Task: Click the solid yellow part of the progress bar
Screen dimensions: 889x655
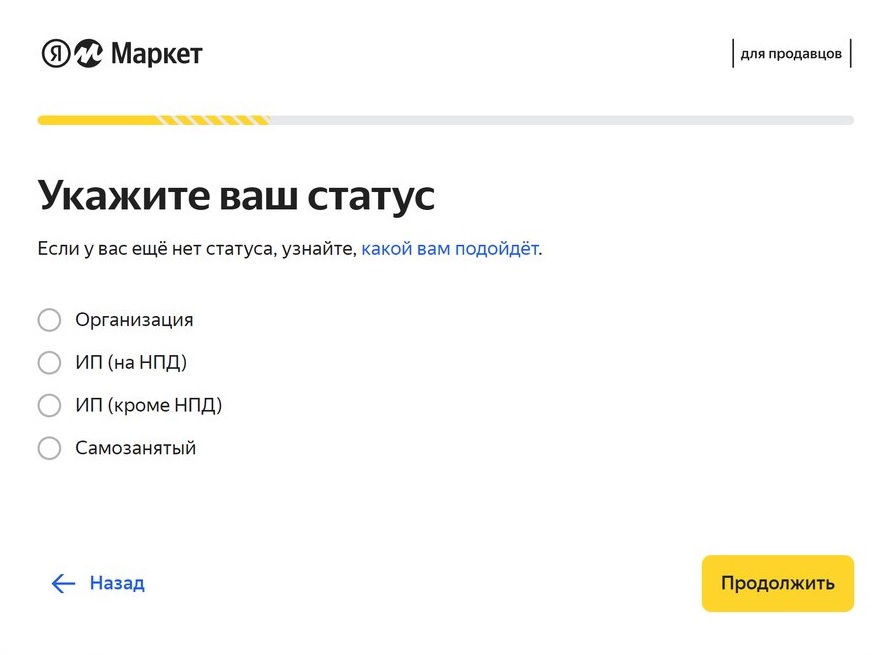Action: 97,120
